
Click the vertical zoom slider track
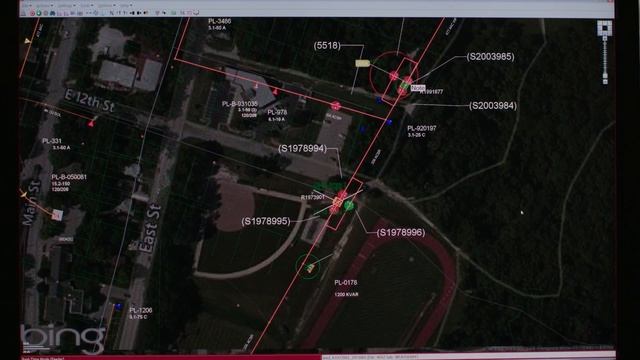pyautogui.click(x=605, y=57)
